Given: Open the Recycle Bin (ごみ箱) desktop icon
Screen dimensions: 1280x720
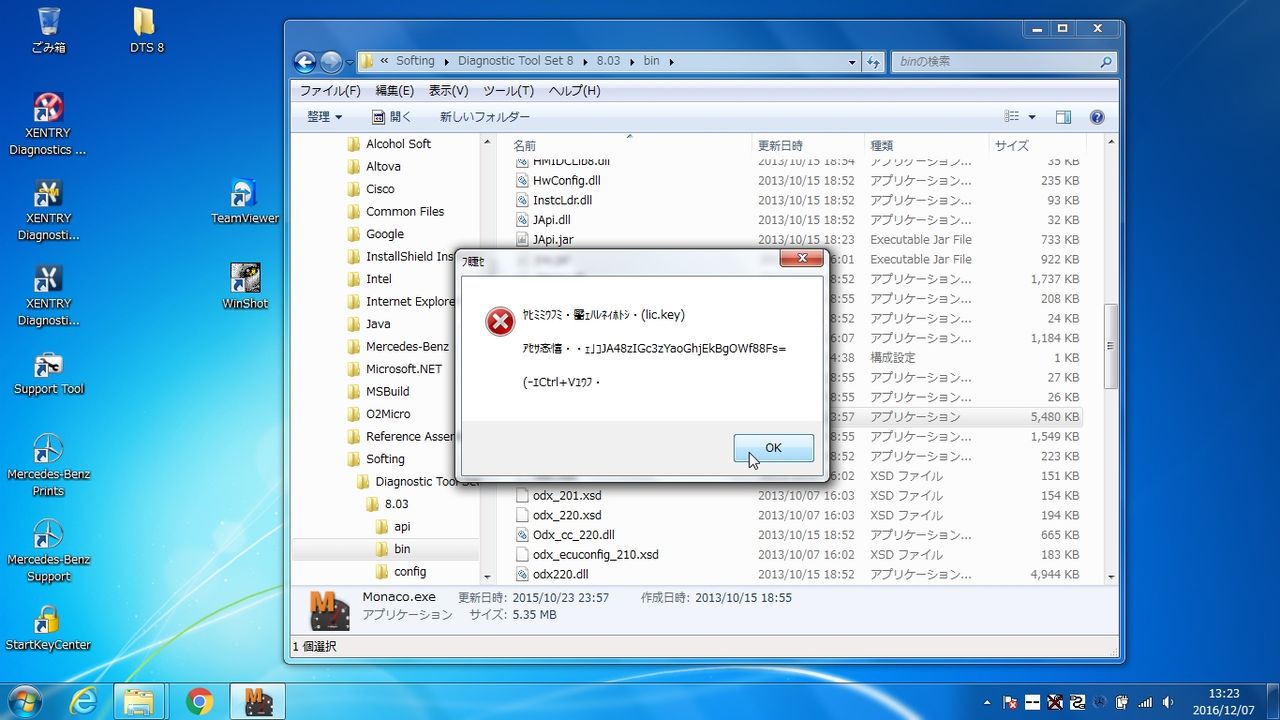Looking at the screenshot, I should (x=48, y=30).
